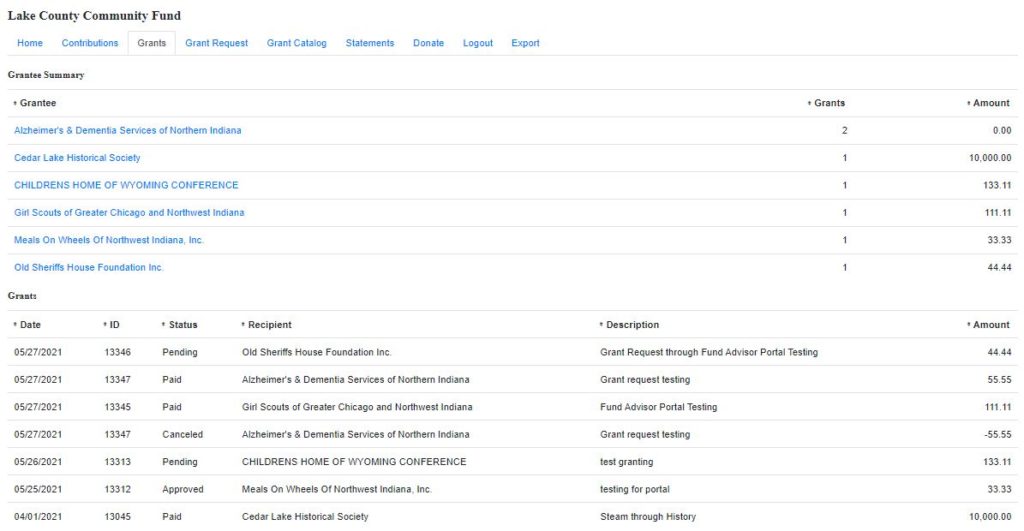Sort grants table by Amount header

pos(991,325)
